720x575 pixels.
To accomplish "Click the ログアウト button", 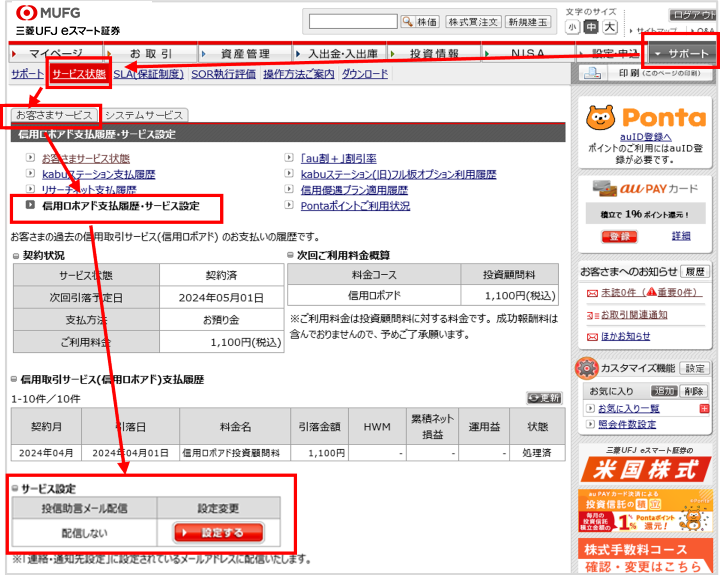I will pyautogui.click(x=691, y=15).
